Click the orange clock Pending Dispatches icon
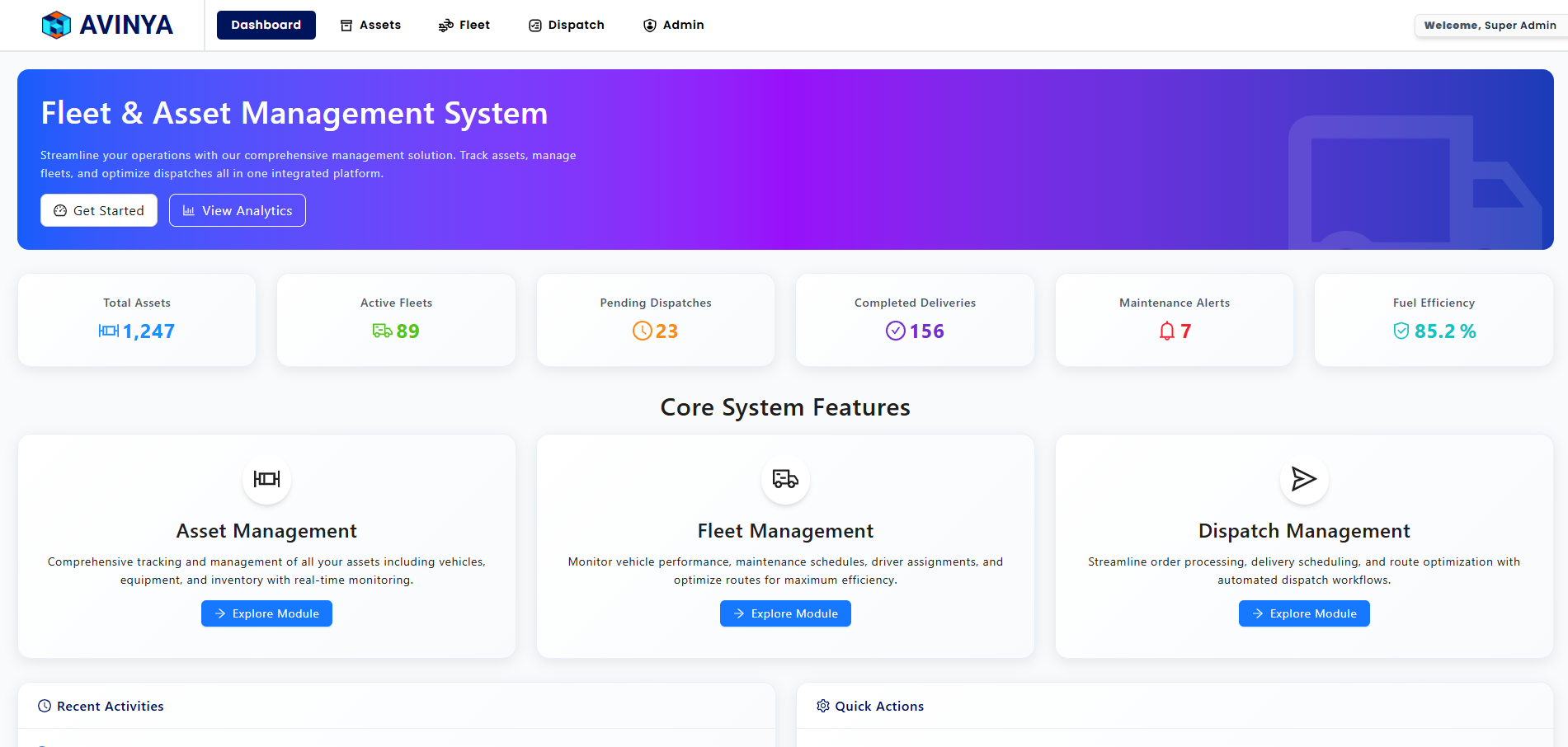The image size is (1568, 747). click(642, 331)
